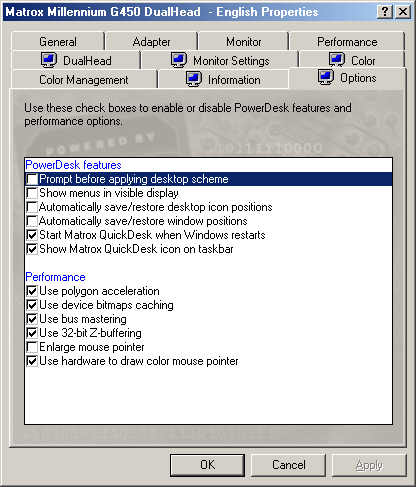Click the question mark help button
Screen dimensions: 416x487
[x=385, y=12]
